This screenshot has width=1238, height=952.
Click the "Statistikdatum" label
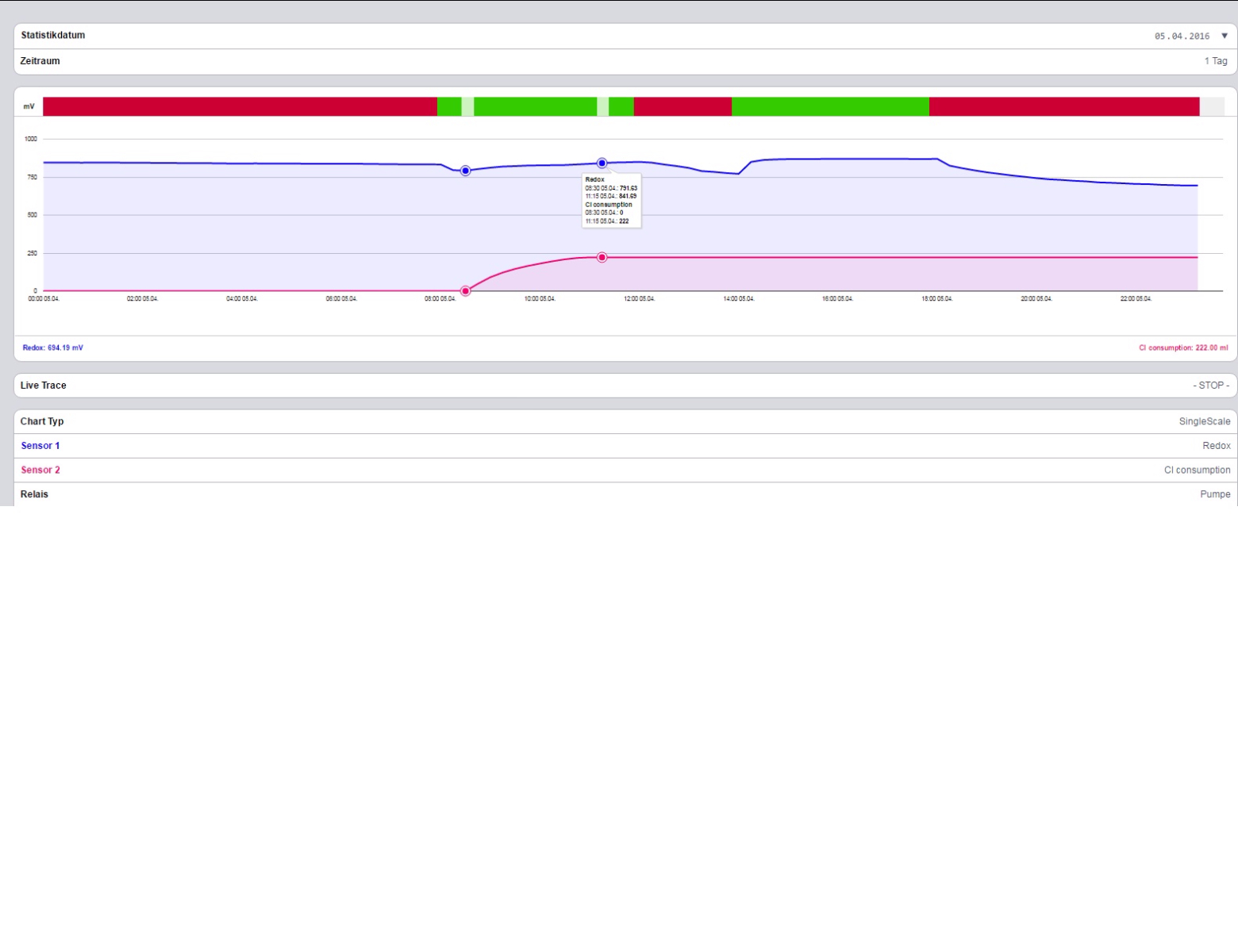click(x=53, y=35)
